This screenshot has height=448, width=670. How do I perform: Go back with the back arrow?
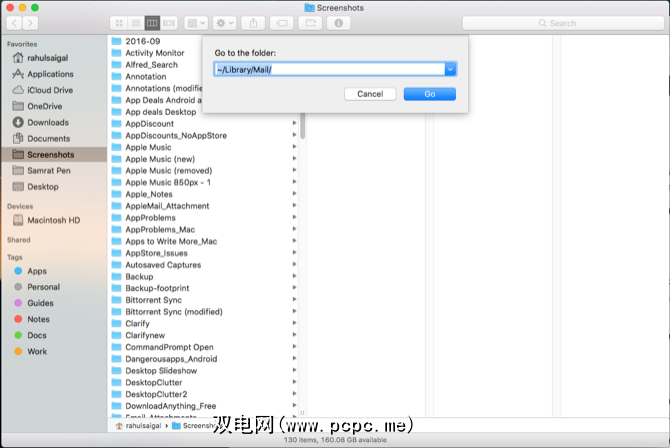(15, 23)
